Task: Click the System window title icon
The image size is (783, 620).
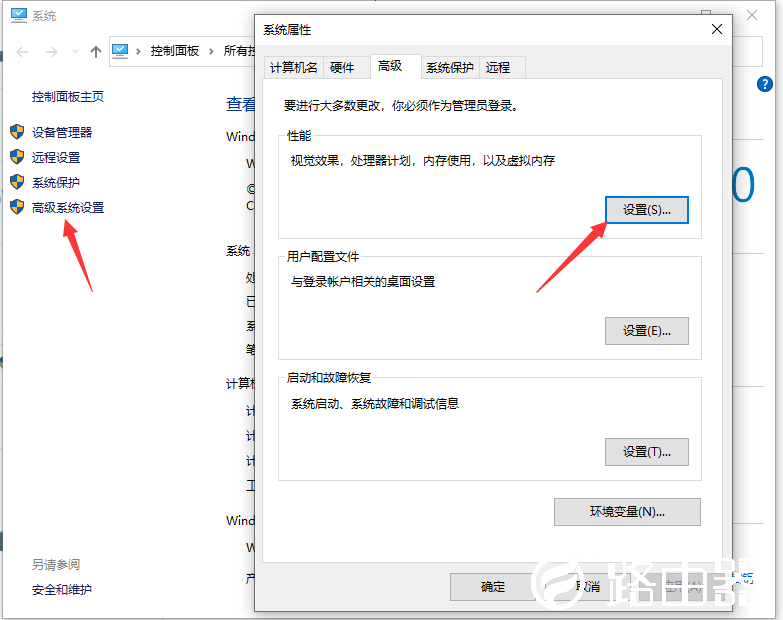Action: [19, 15]
